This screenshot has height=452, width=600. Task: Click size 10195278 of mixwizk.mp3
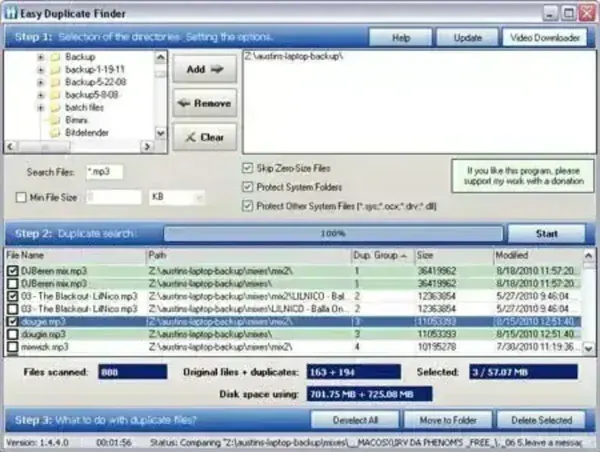coord(437,347)
